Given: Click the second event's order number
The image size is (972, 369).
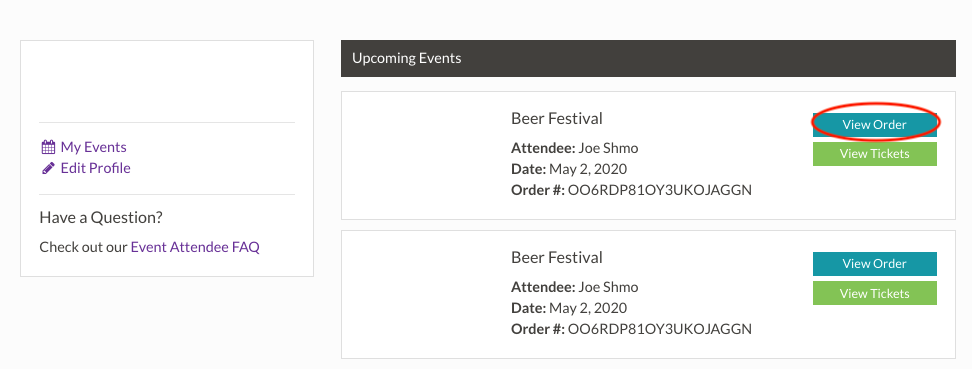Looking at the screenshot, I should coord(660,329).
